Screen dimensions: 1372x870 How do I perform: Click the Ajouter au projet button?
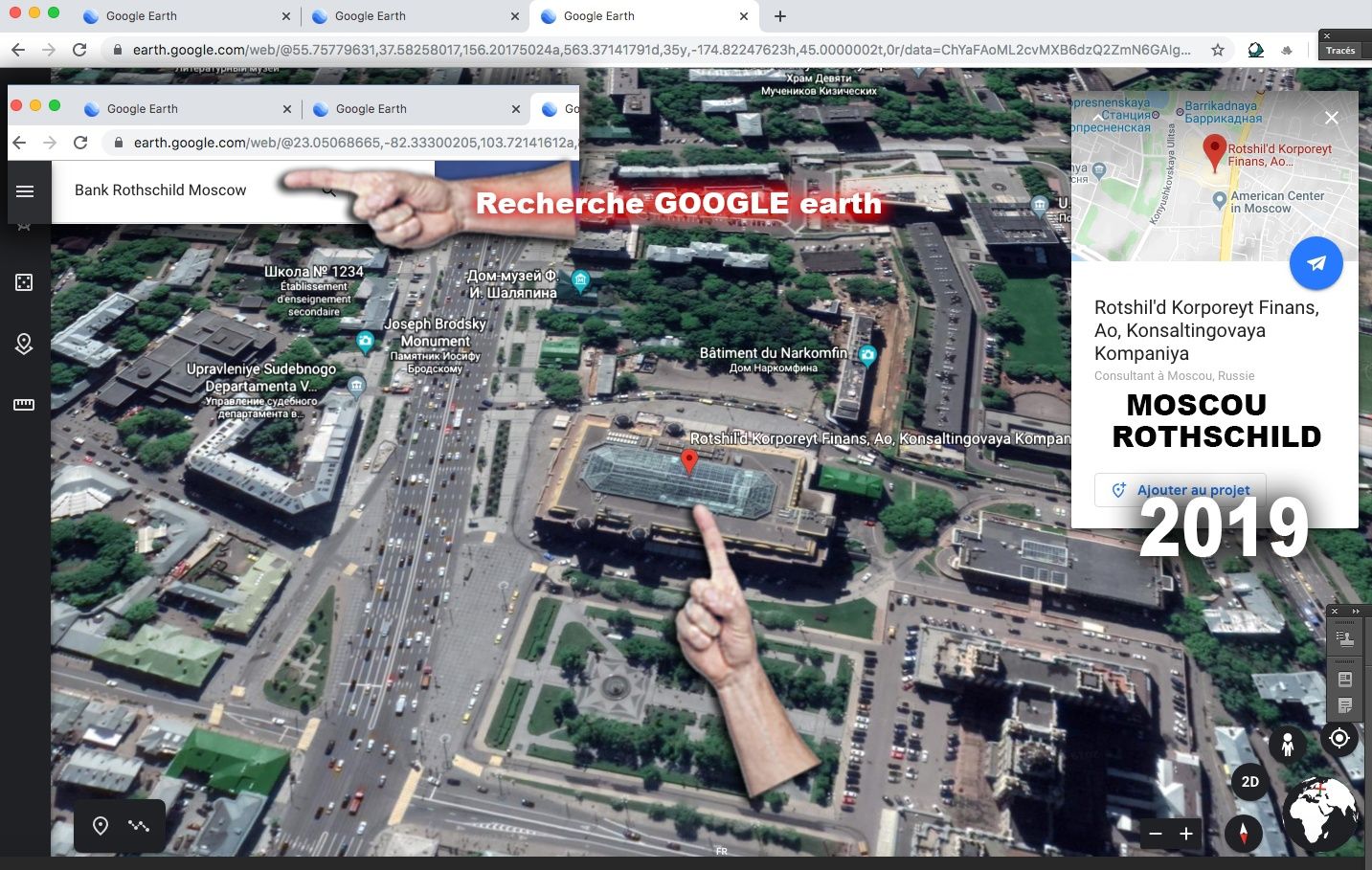[x=1181, y=489]
